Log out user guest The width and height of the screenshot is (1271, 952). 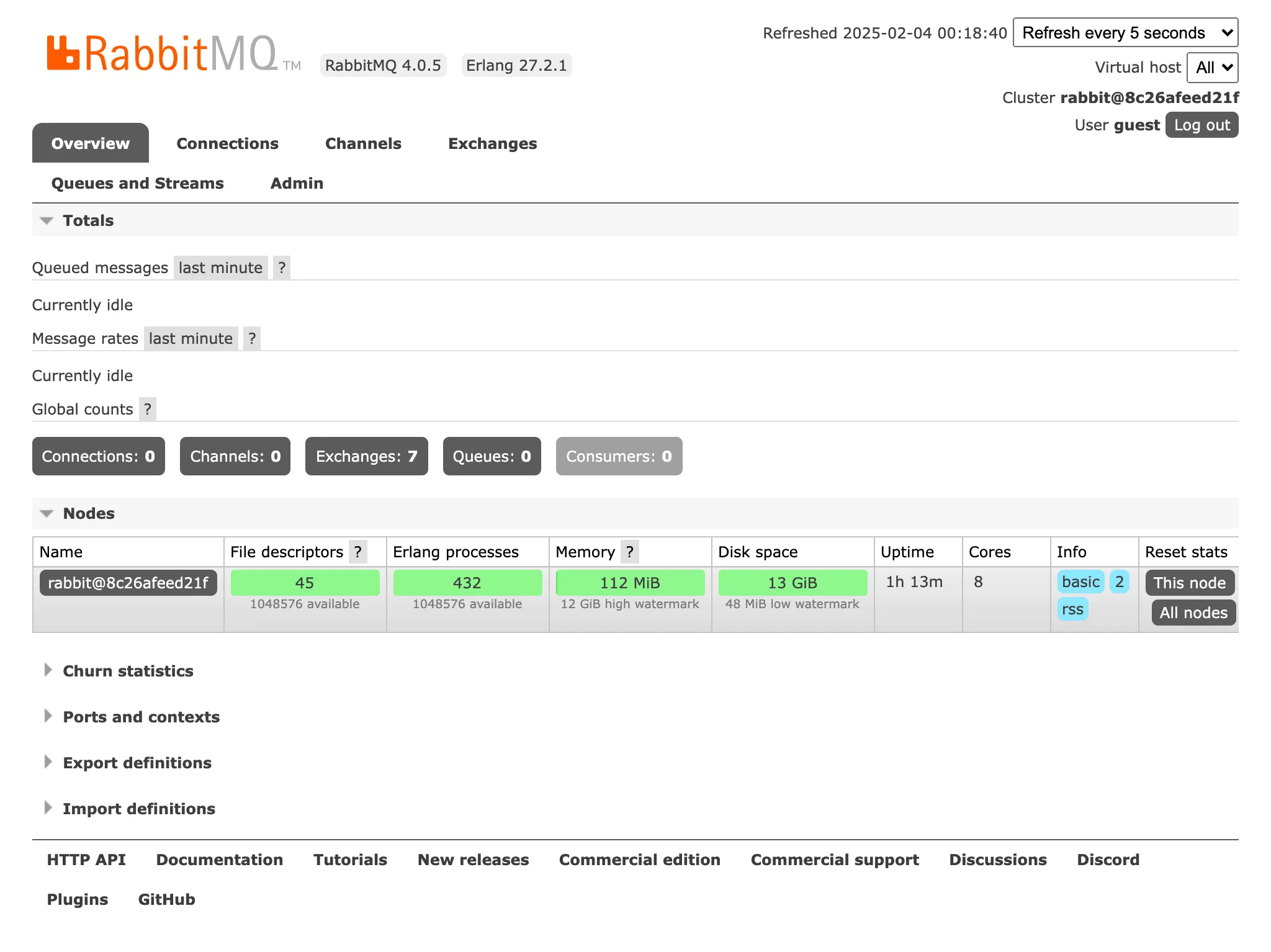(x=1201, y=125)
